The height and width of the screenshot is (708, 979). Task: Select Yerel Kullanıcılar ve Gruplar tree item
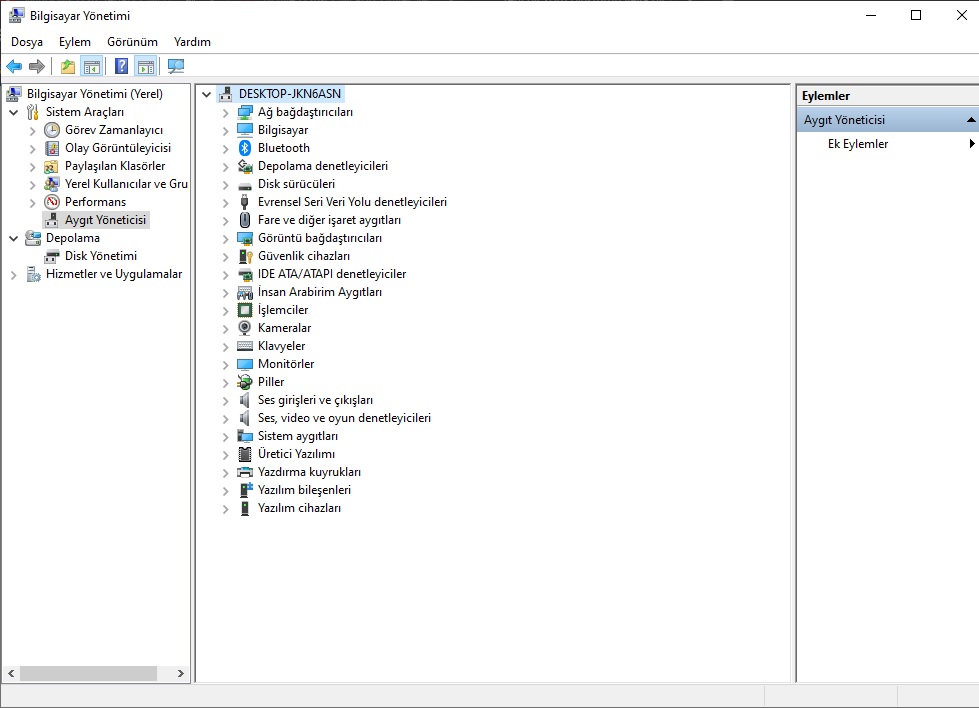coord(126,184)
